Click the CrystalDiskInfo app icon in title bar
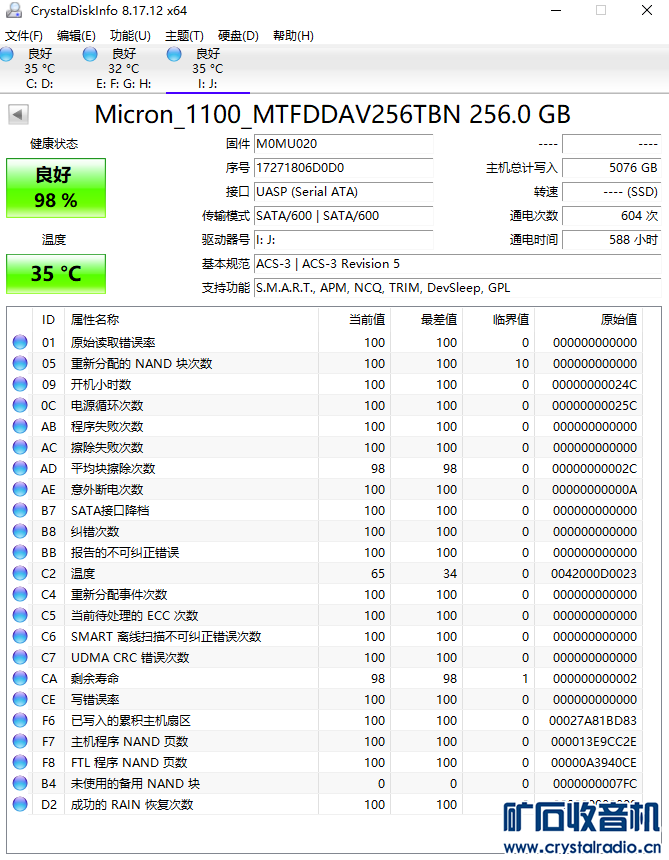 click(x=14, y=10)
